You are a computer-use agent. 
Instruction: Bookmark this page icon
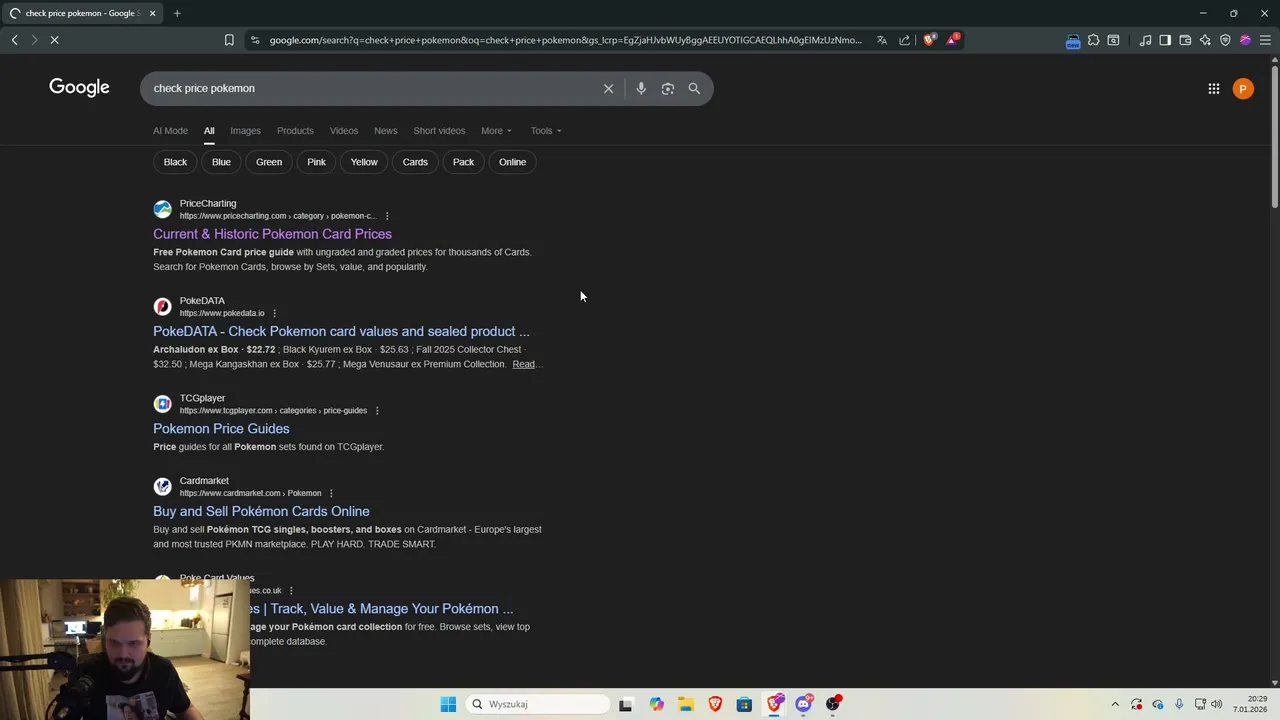pos(229,40)
